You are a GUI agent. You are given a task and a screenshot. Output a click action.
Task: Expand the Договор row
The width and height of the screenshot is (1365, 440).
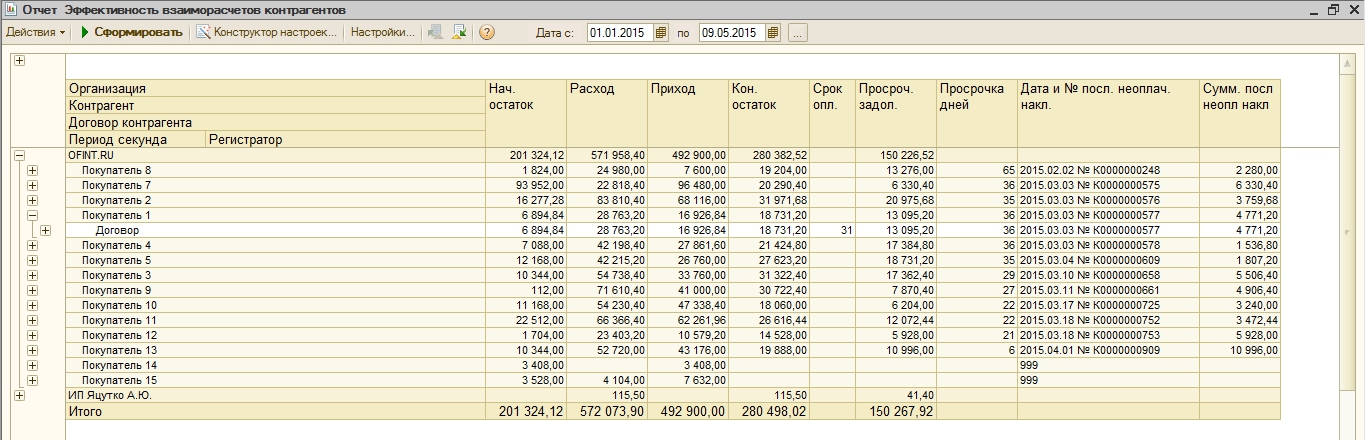pyautogui.click(x=45, y=230)
